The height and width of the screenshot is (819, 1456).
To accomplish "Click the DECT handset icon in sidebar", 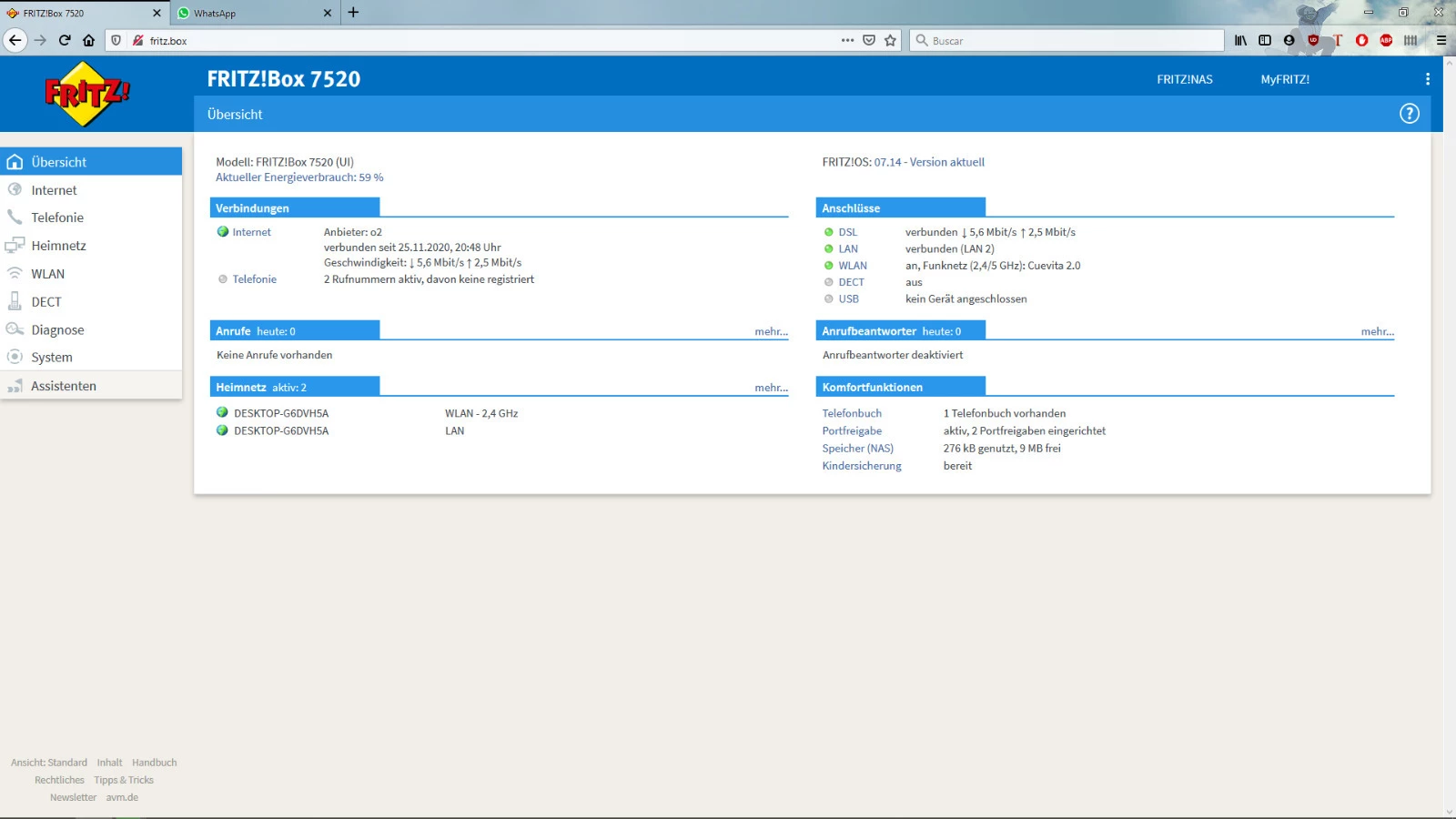I will pyautogui.click(x=15, y=301).
